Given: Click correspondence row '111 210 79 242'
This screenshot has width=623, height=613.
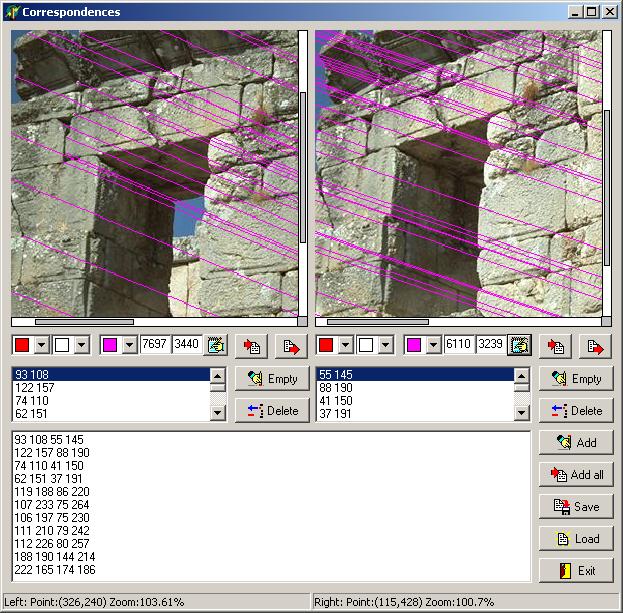Looking at the screenshot, I should coord(52,531).
